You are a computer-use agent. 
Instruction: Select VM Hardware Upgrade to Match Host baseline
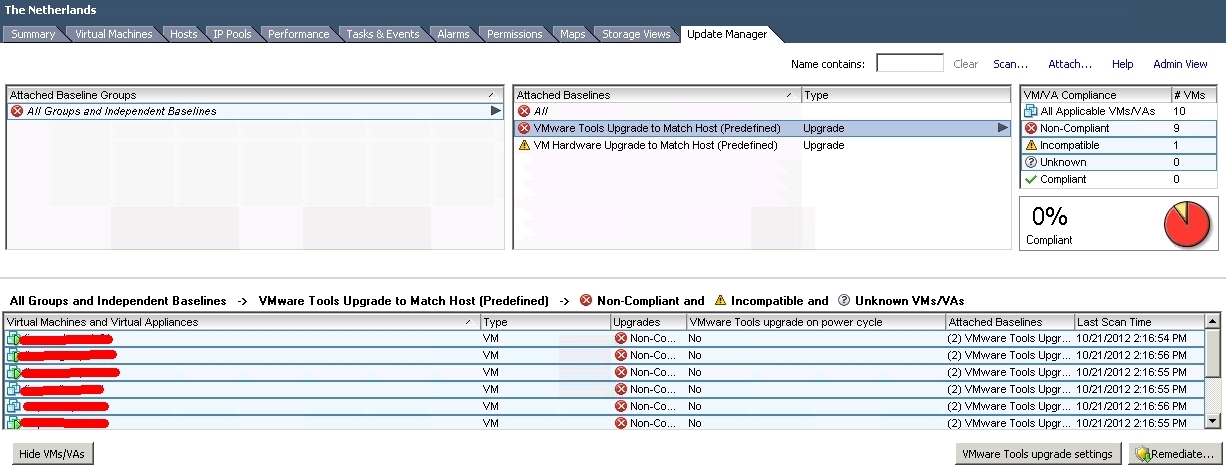[762, 145]
